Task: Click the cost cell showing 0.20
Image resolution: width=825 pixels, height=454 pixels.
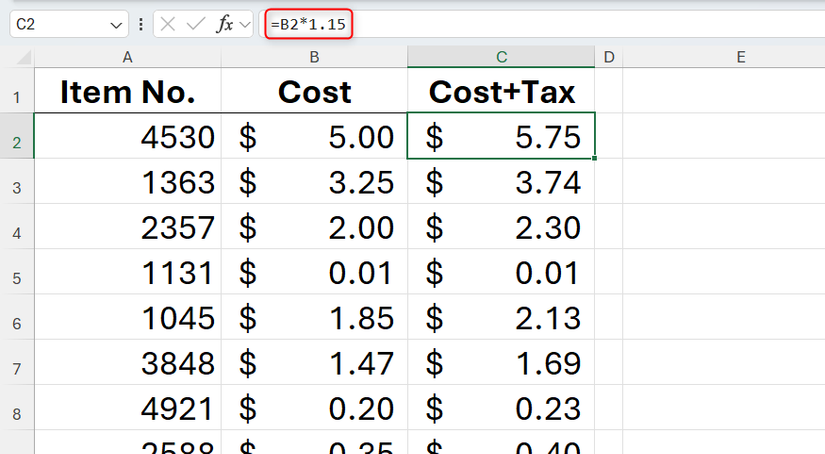Action: (314, 407)
